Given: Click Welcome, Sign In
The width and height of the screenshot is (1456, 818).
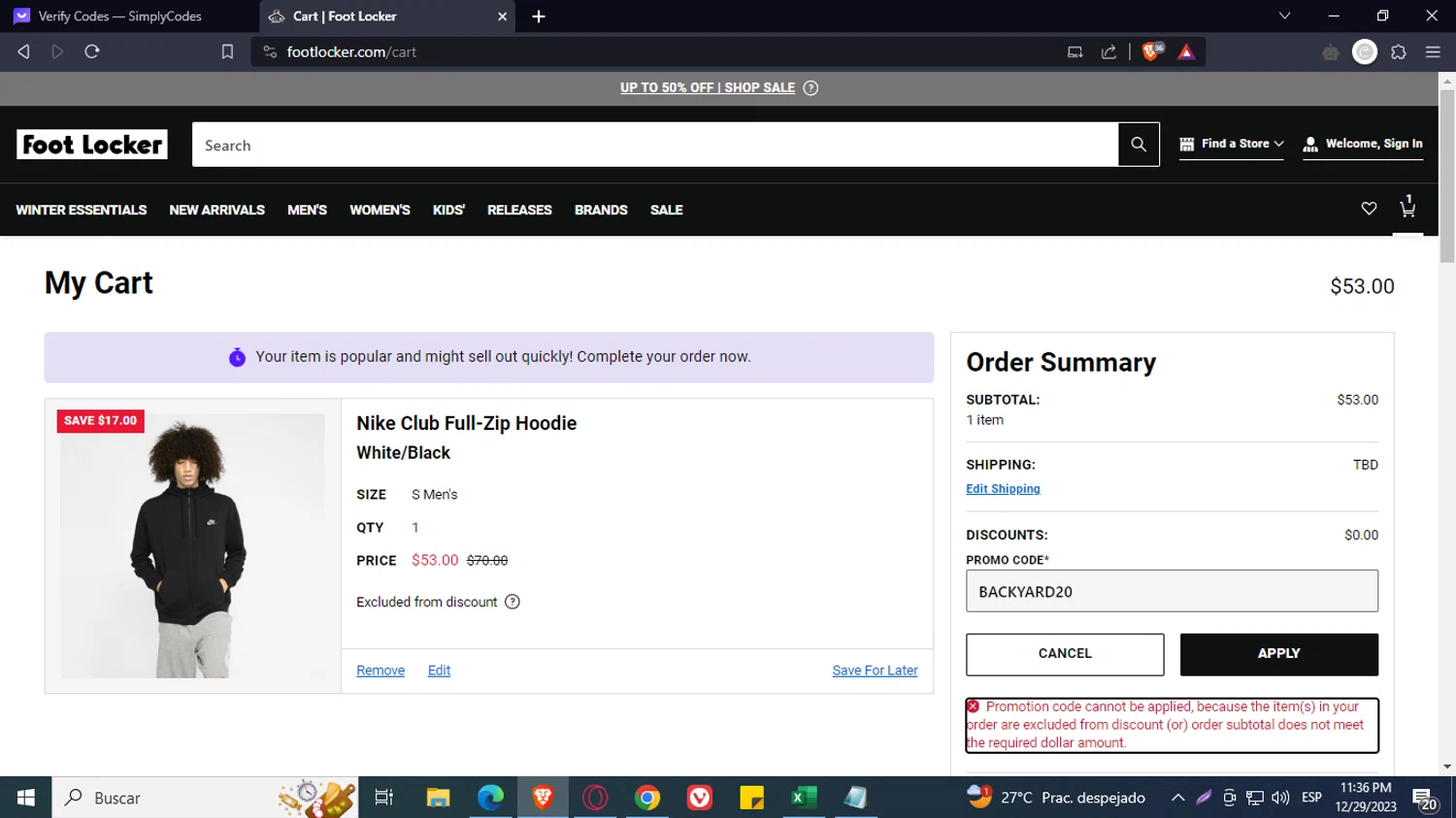Looking at the screenshot, I should pos(1363,144).
